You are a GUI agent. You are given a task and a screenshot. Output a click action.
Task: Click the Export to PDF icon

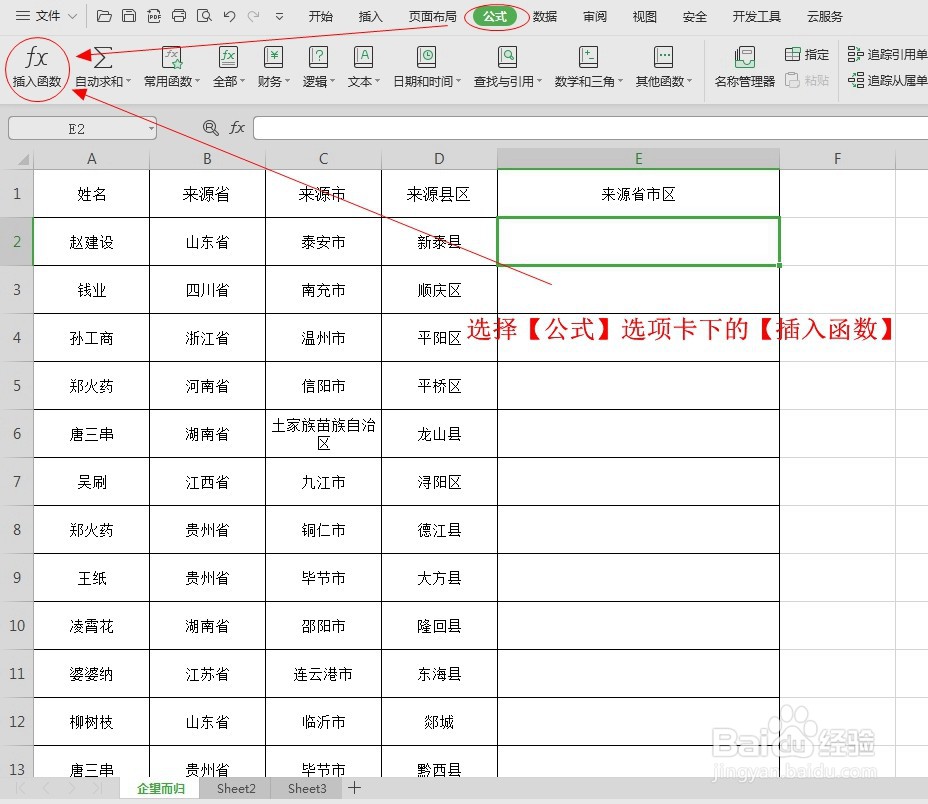tap(154, 15)
